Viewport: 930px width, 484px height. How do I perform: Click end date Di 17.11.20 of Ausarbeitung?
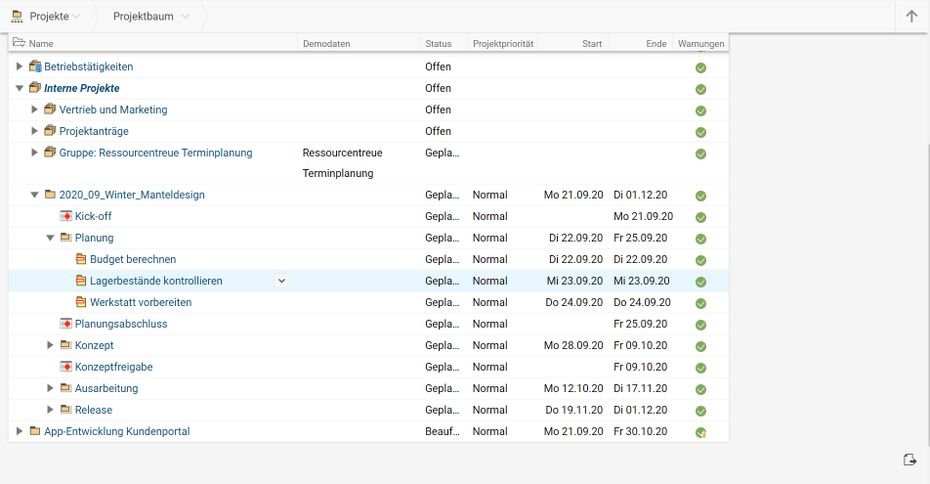(640, 388)
